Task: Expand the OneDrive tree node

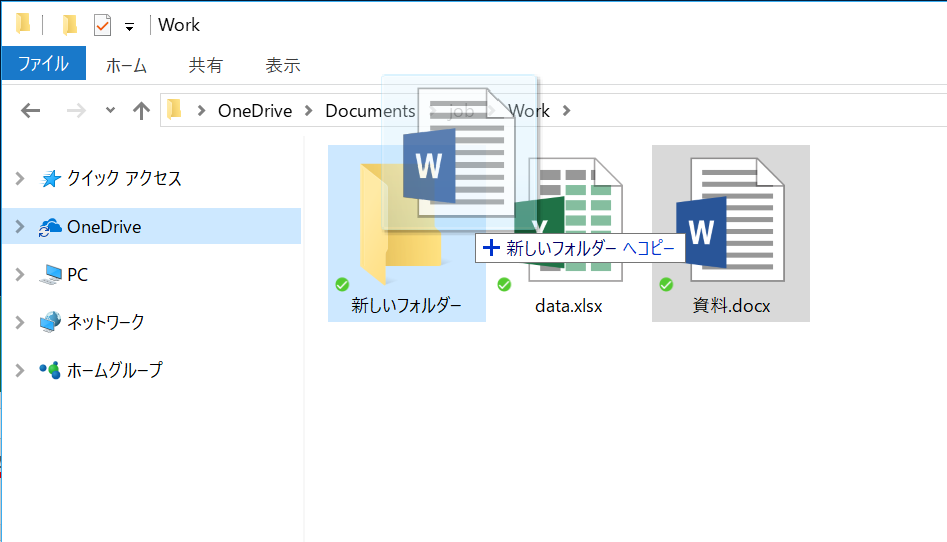Action: pyautogui.click(x=20, y=227)
